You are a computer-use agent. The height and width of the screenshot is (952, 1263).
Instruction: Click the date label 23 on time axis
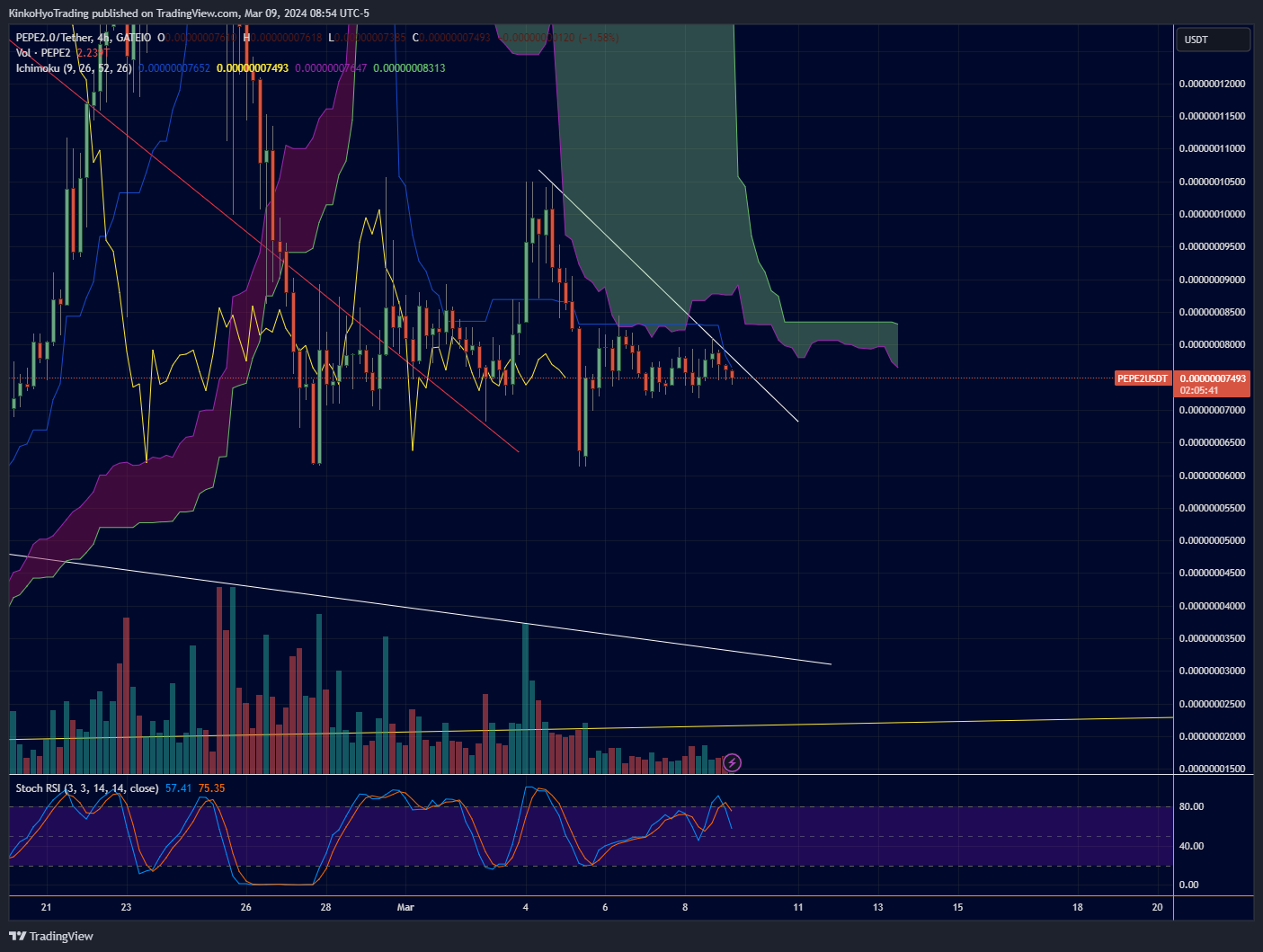tap(126, 907)
